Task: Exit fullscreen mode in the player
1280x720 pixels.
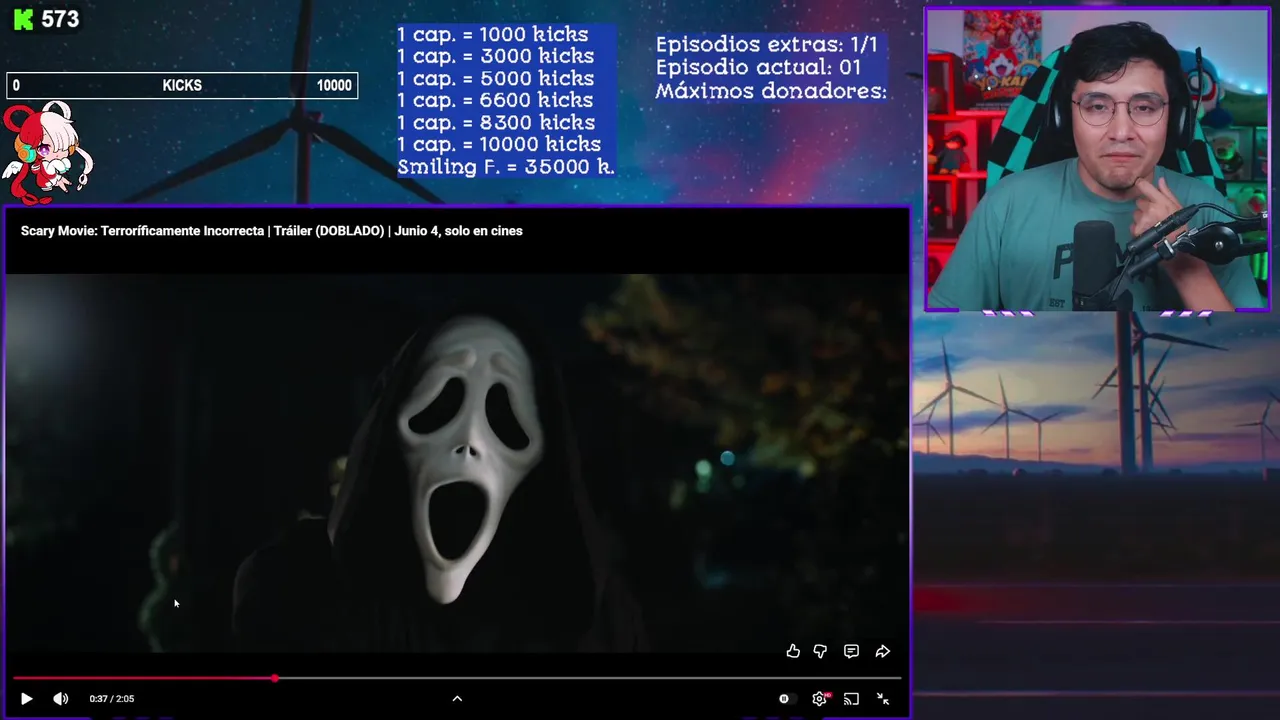Action: click(x=883, y=699)
